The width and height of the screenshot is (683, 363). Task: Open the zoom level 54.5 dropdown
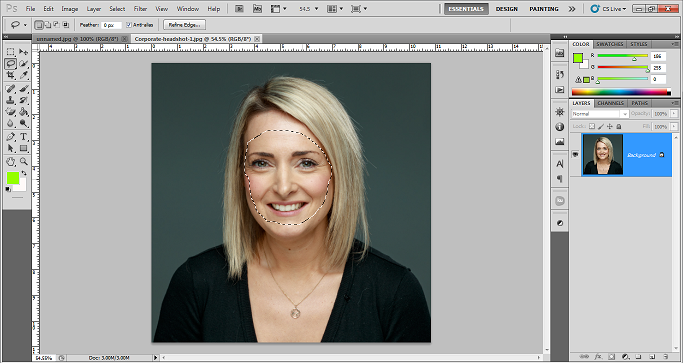316,9
